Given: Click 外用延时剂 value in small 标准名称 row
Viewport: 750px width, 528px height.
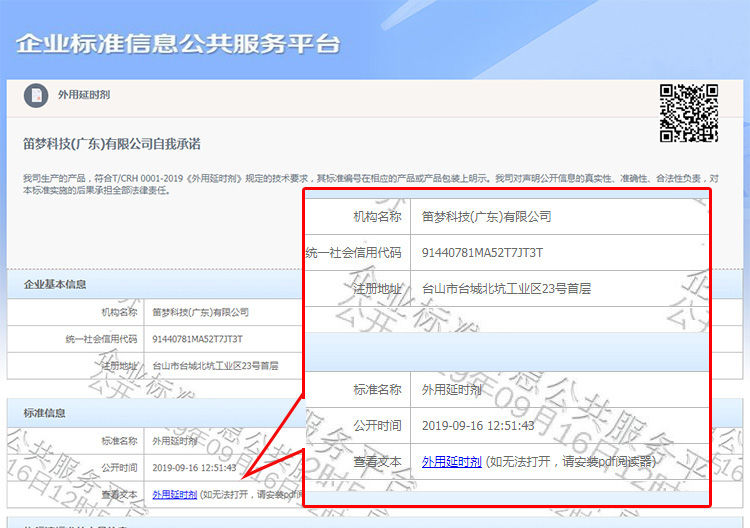Looking at the screenshot, I should click(x=175, y=440).
